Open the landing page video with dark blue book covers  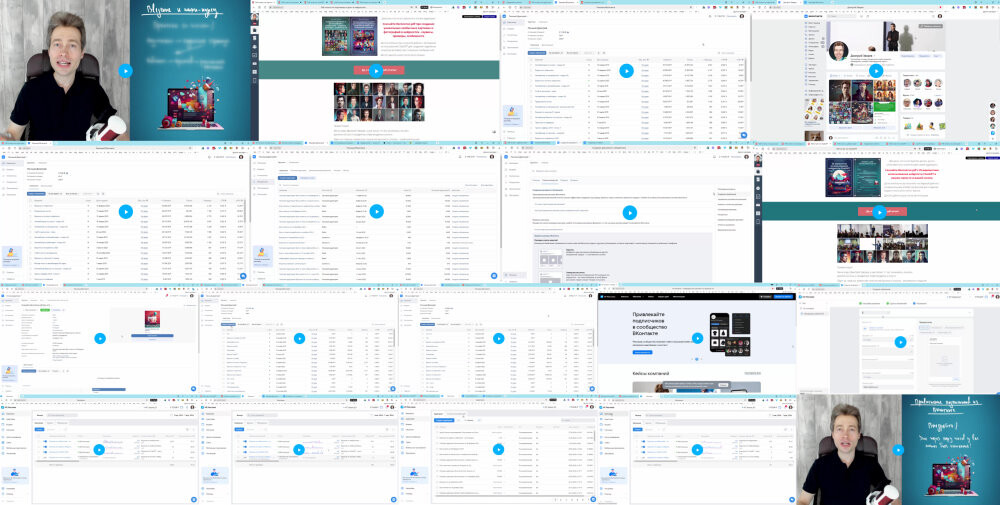pos(879,212)
